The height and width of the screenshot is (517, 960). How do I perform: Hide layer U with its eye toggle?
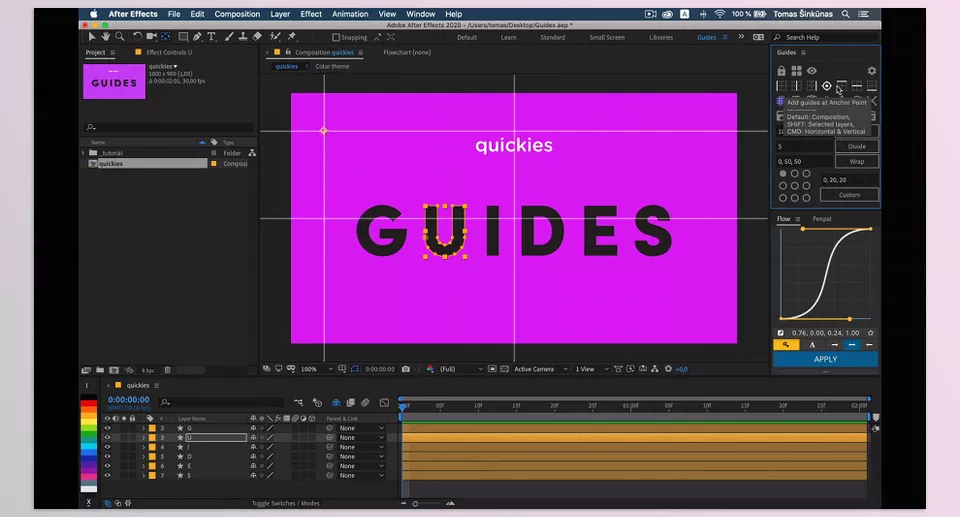point(107,437)
